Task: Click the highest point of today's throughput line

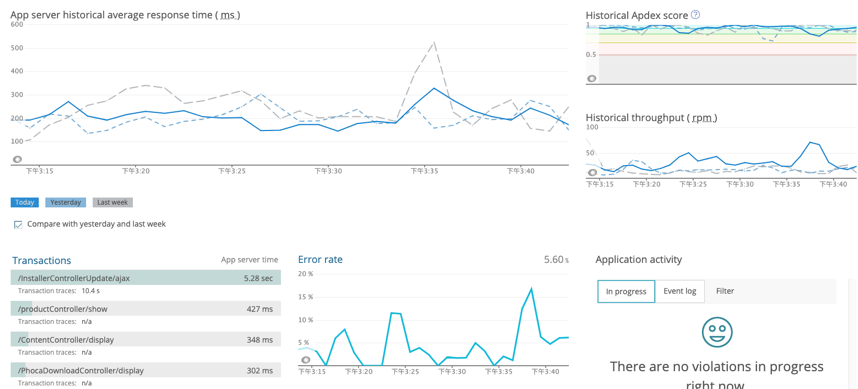Action: [809, 142]
